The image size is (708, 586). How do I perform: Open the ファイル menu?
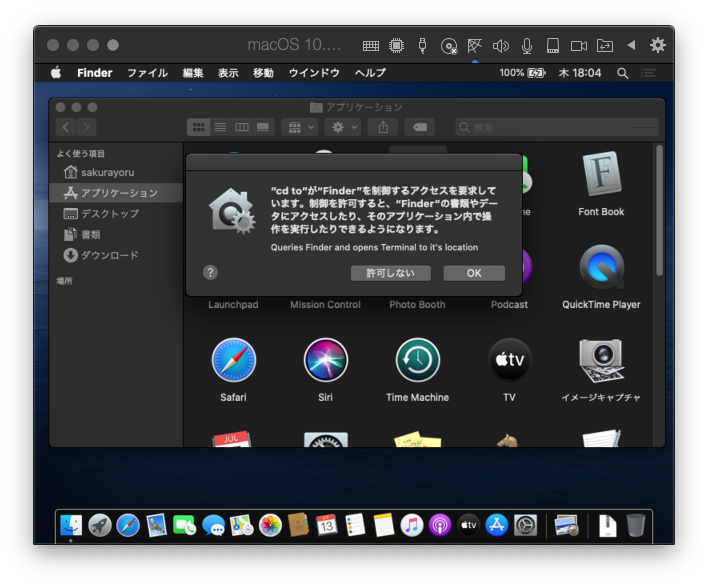pos(147,73)
